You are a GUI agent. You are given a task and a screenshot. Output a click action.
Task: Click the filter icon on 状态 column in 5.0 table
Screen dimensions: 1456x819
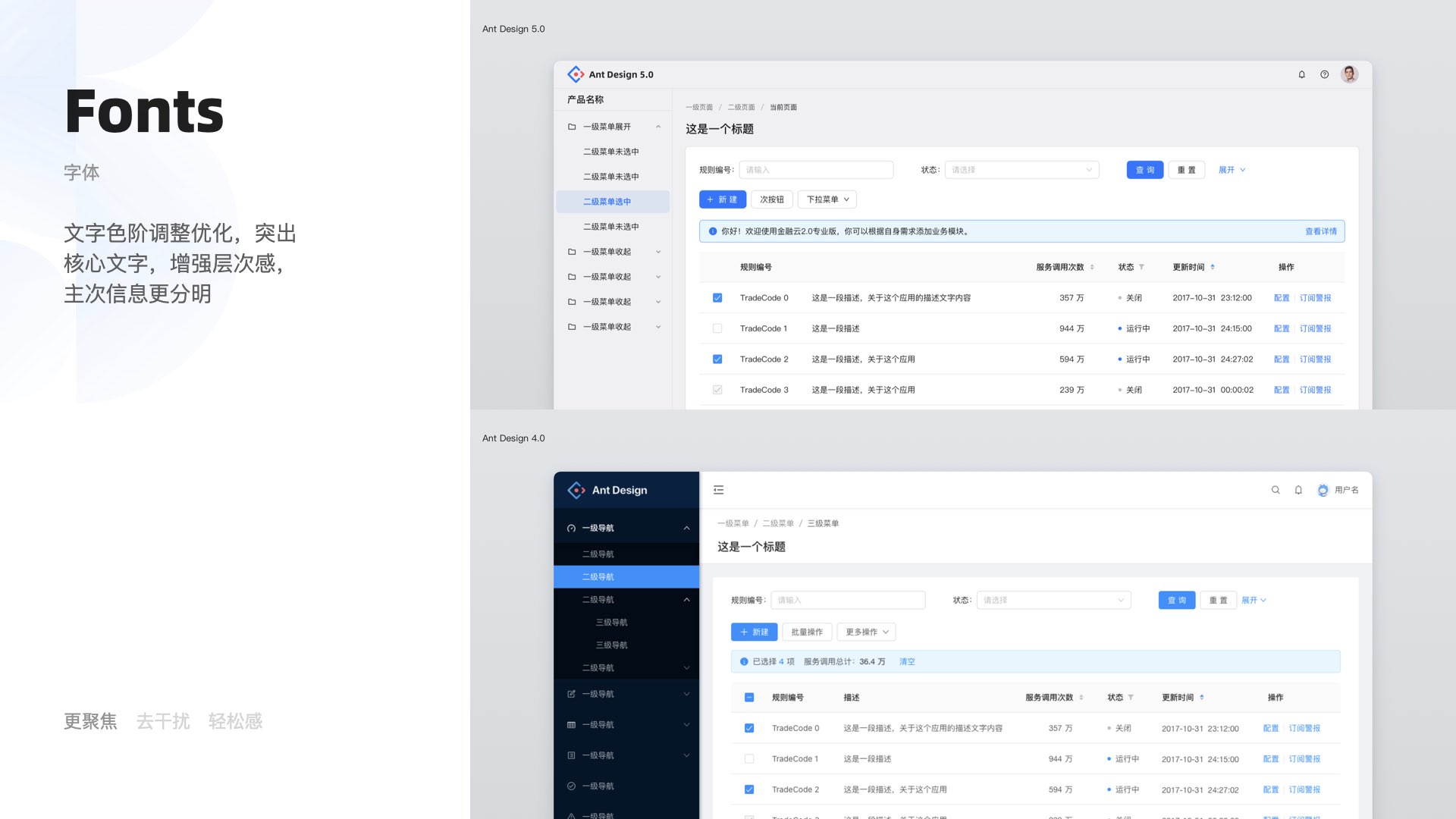pos(1141,267)
